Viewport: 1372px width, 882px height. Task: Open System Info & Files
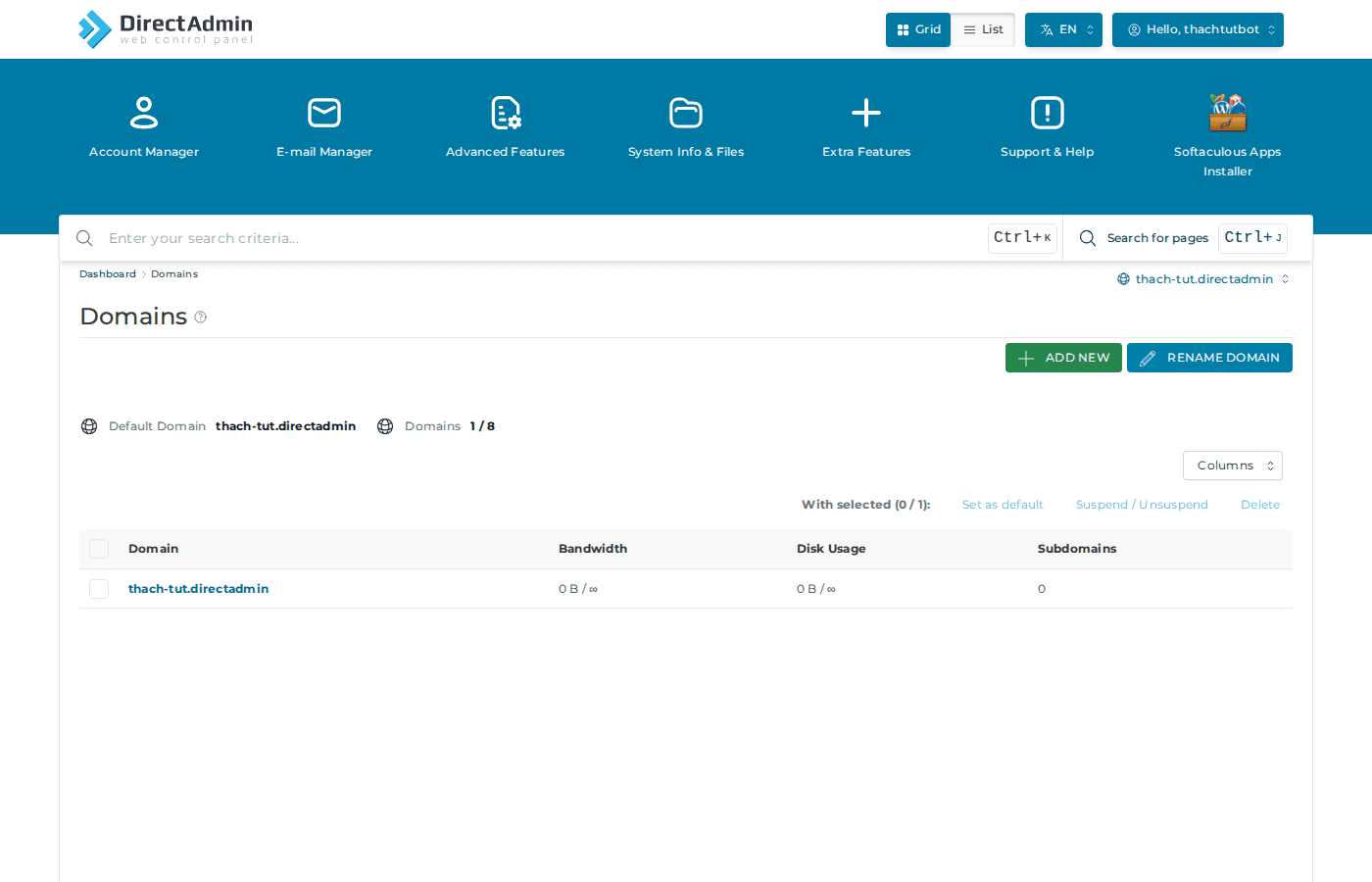tap(685, 127)
